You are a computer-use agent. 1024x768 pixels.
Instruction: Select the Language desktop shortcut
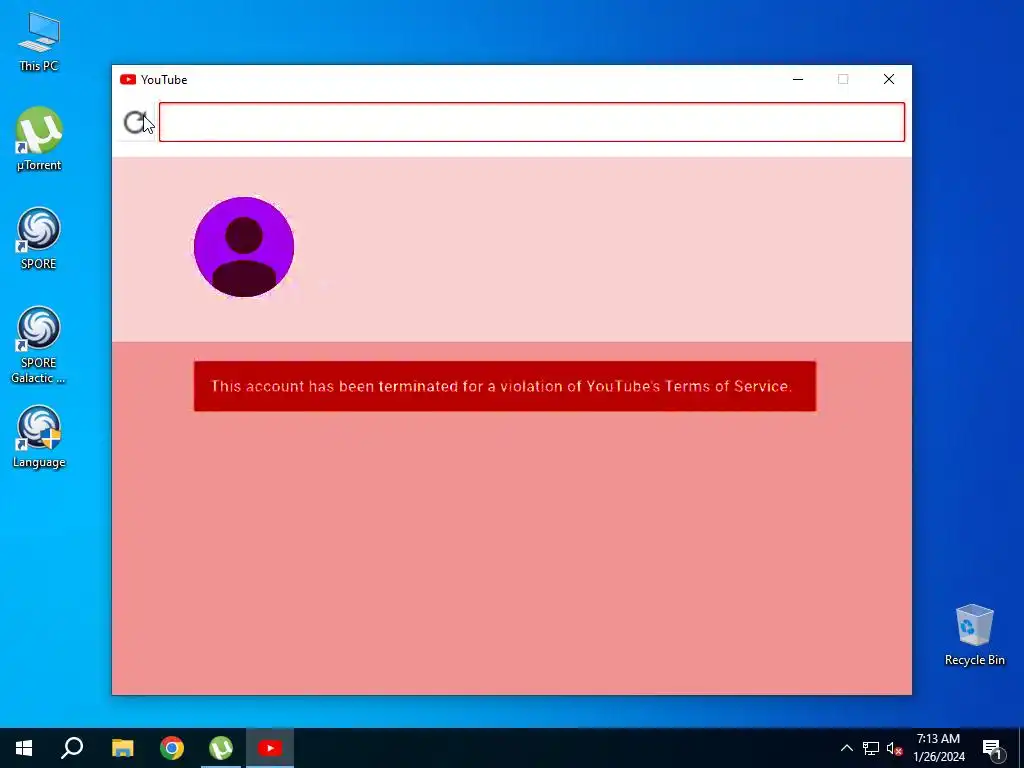(x=39, y=437)
